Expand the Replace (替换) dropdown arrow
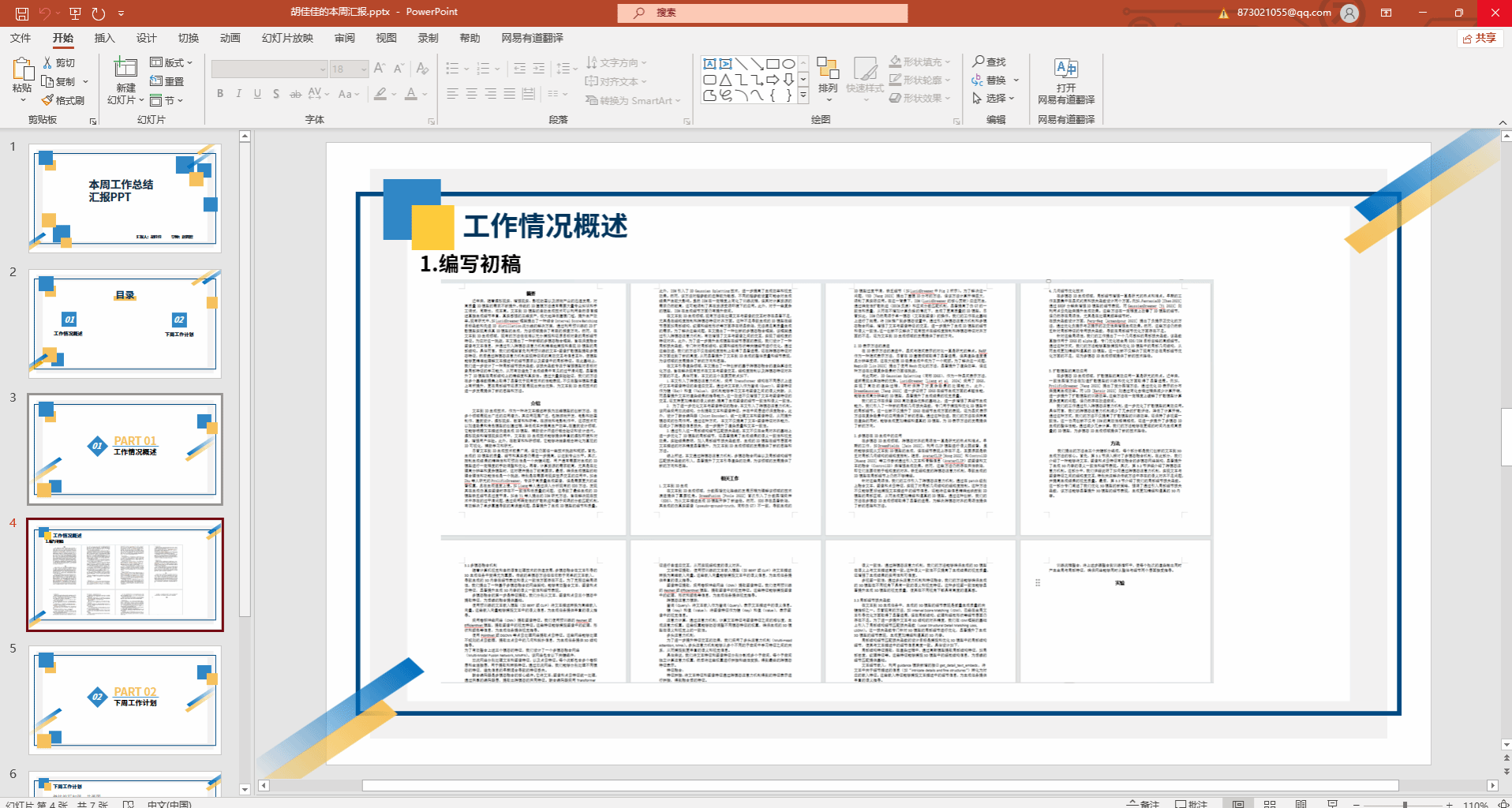 click(1016, 80)
